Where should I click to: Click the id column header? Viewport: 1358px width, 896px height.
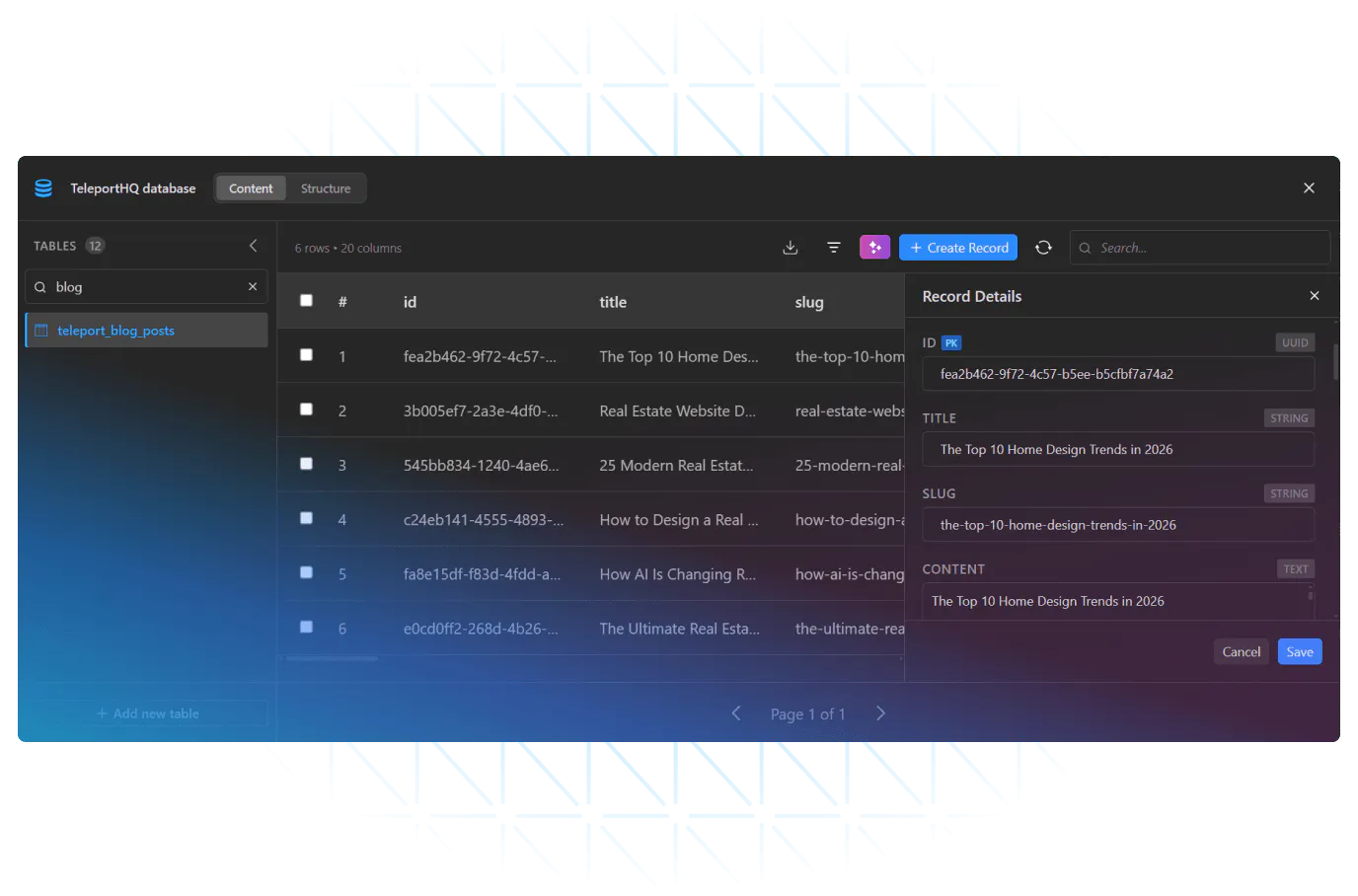click(410, 302)
